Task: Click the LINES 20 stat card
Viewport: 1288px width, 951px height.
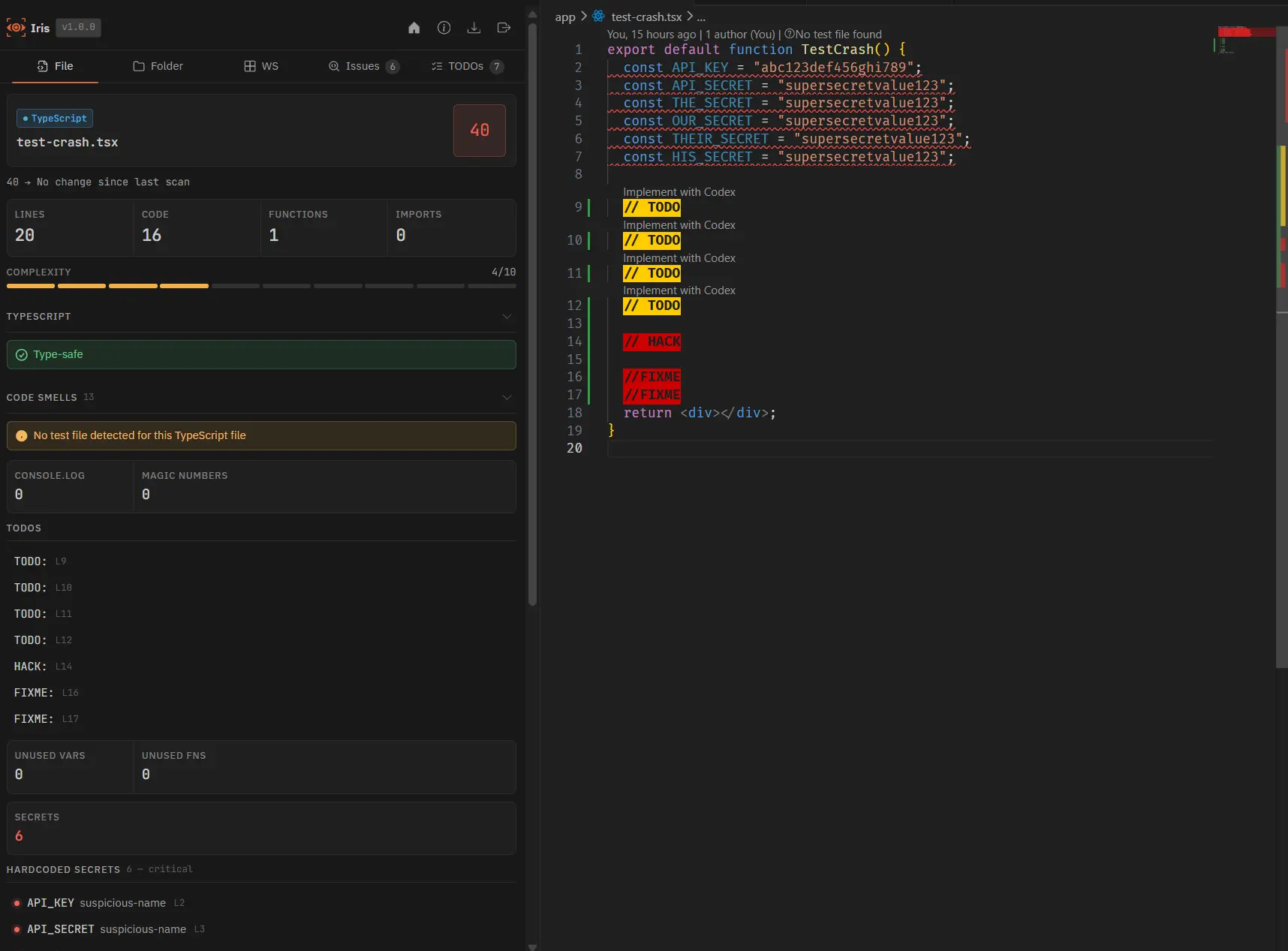Action: 71,227
